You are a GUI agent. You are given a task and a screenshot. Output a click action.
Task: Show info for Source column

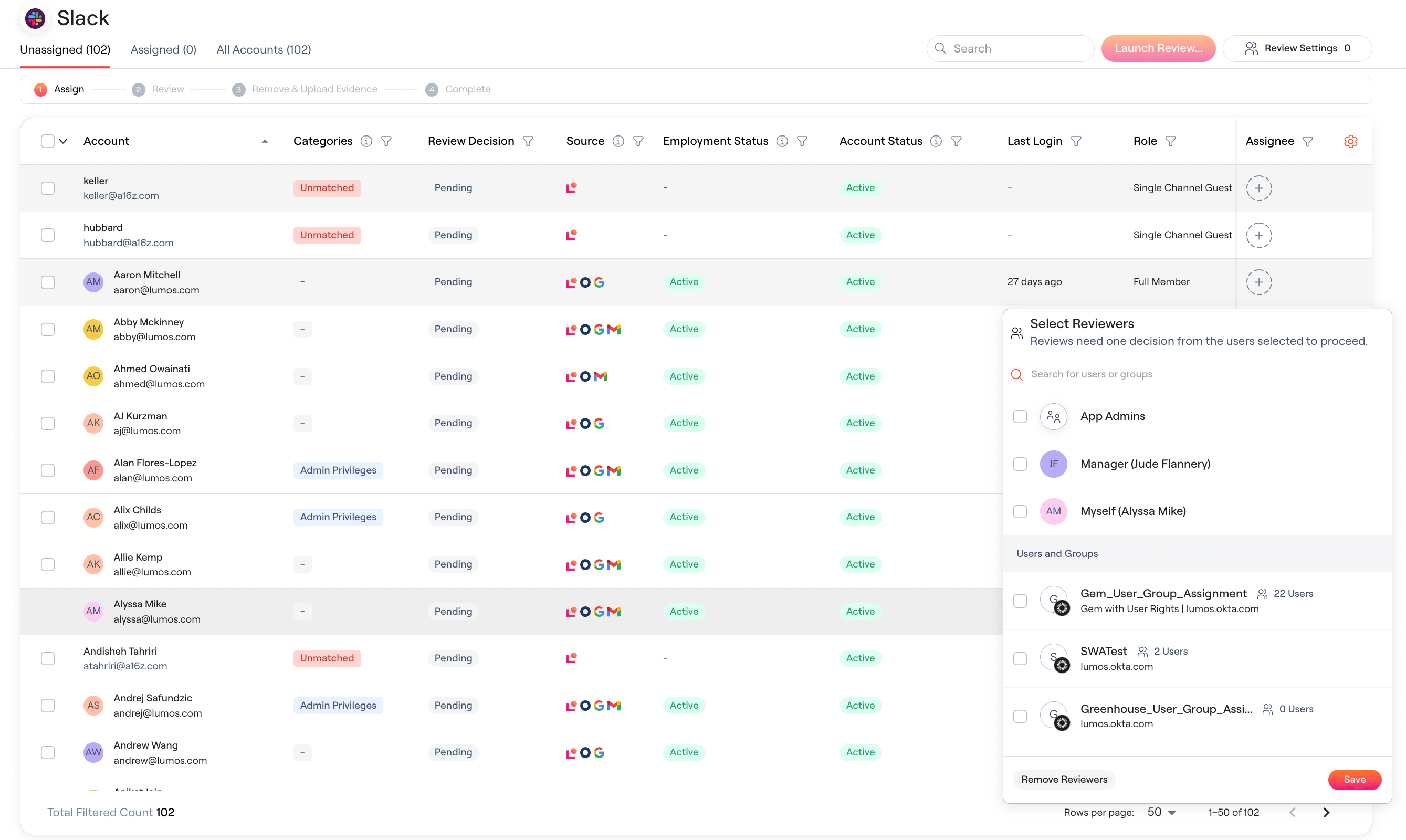coord(618,142)
